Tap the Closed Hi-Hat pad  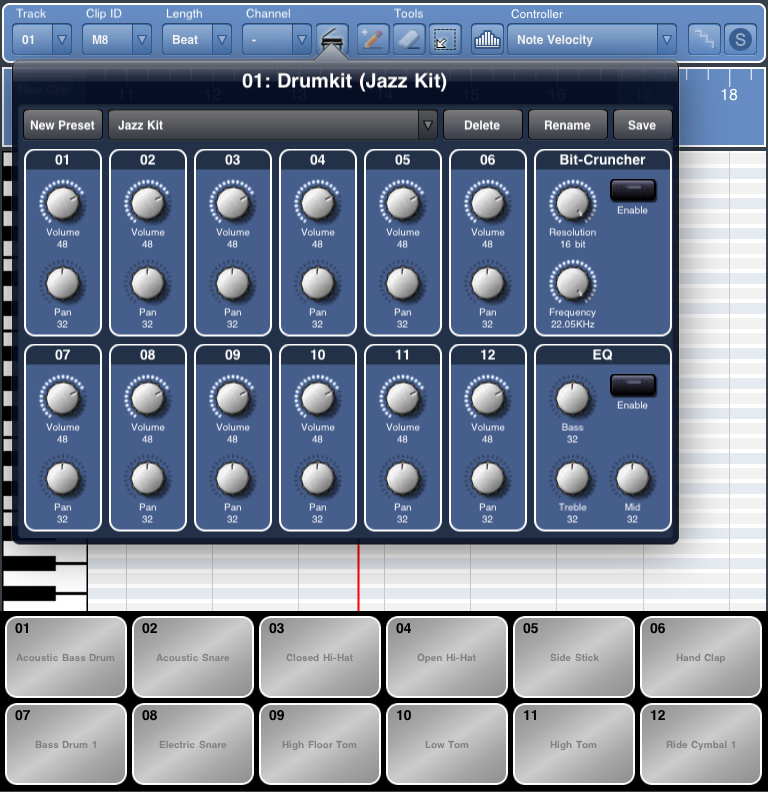click(x=319, y=657)
